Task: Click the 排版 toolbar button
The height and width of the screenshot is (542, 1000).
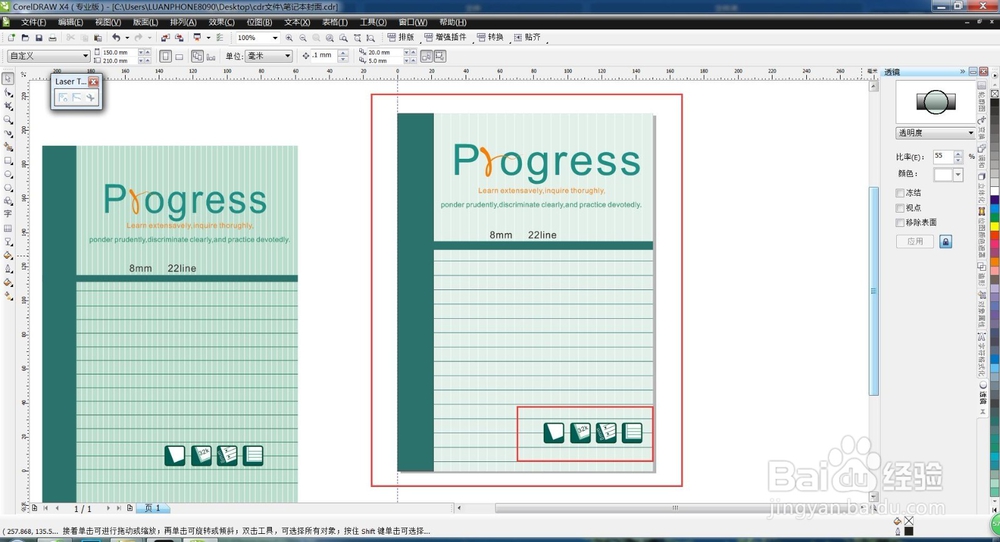Action: 401,38
